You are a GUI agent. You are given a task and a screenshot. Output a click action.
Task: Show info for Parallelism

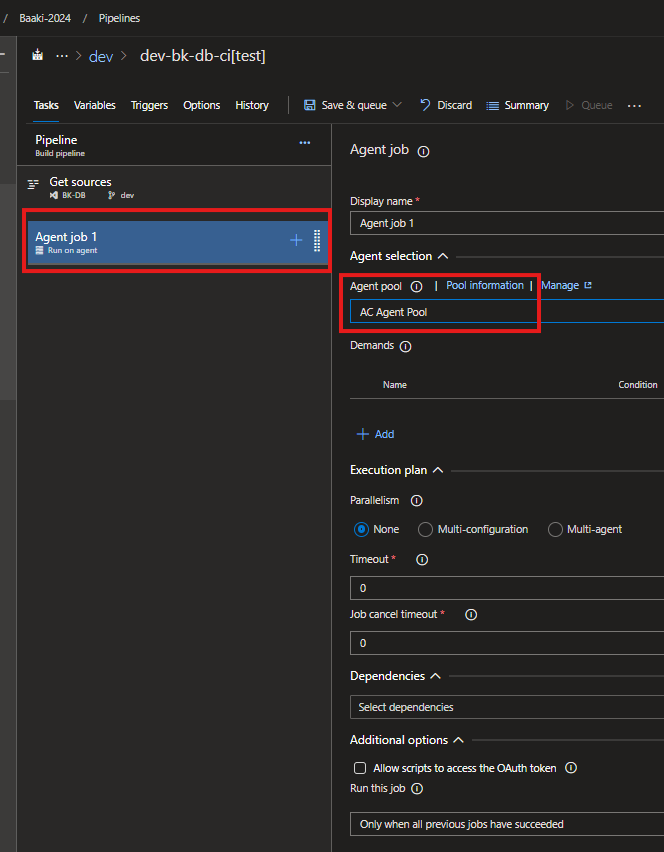pyautogui.click(x=417, y=500)
